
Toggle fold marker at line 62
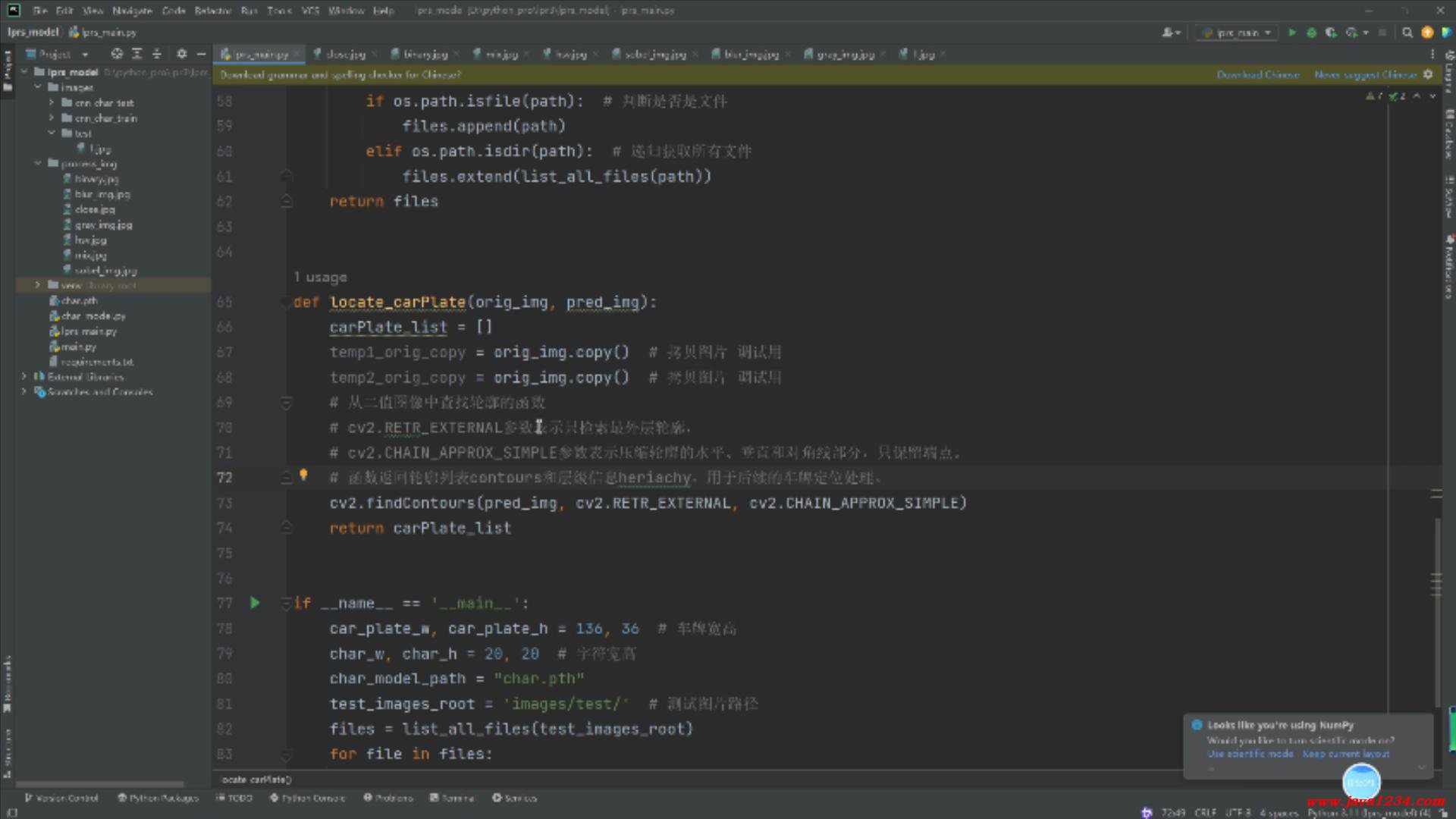pyautogui.click(x=286, y=202)
